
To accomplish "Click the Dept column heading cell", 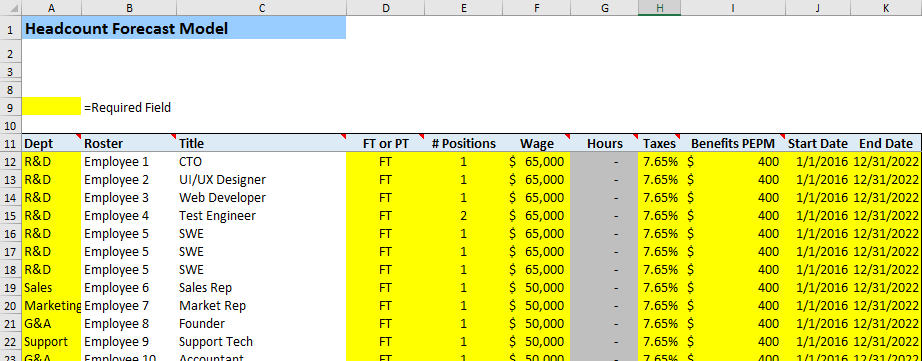I will (x=52, y=143).
